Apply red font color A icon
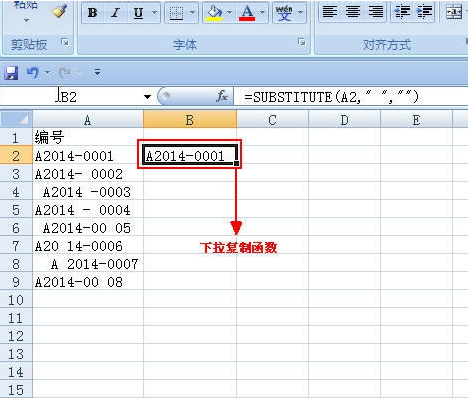 [x=247, y=13]
